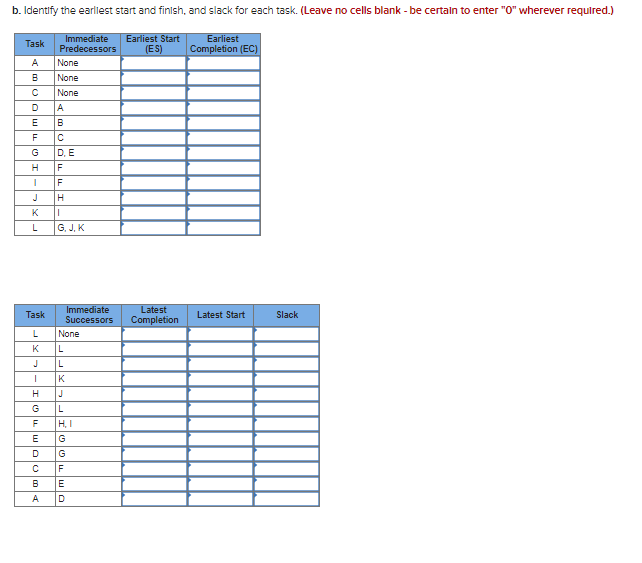This screenshot has height=563, width=642.
Task: Click Latest Completion field for task H, successor J
Action: coord(154,394)
